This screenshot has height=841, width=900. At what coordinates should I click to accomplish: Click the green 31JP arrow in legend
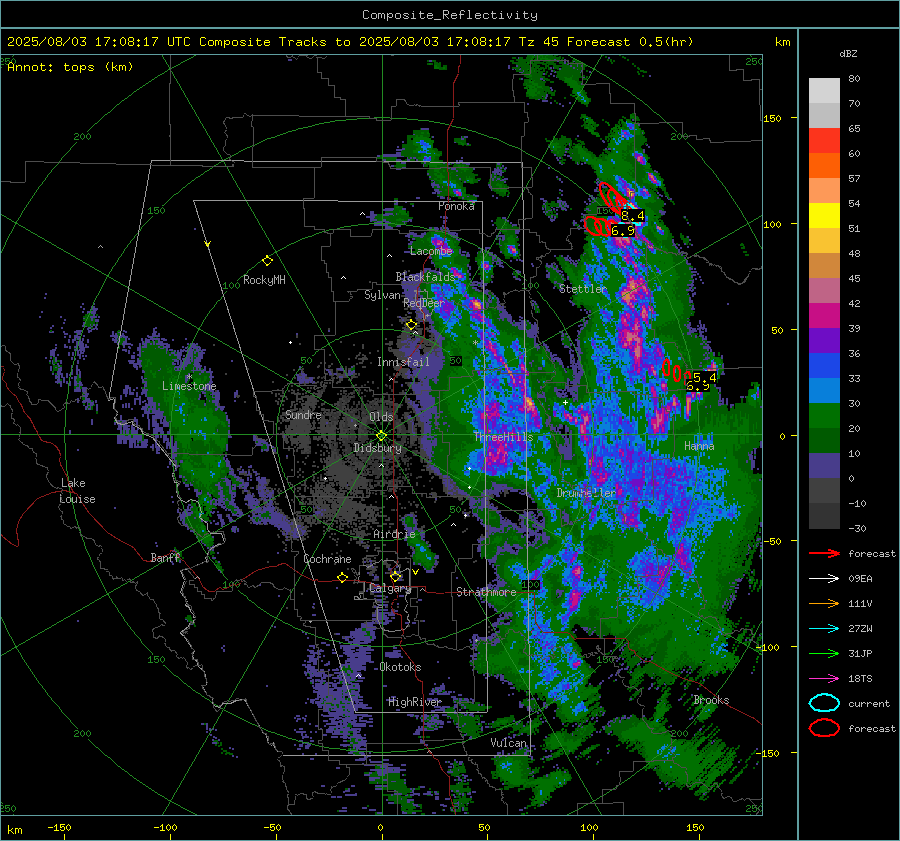coord(824,653)
